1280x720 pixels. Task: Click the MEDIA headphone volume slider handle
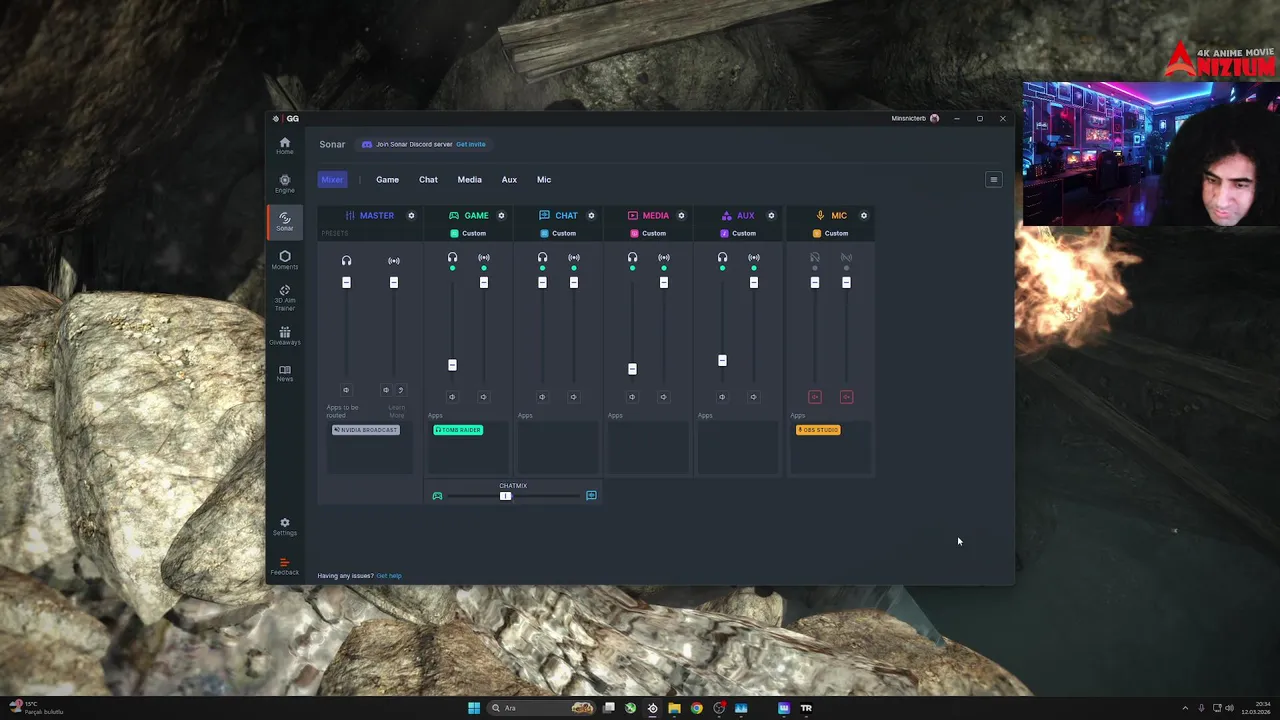(x=632, y=369)
